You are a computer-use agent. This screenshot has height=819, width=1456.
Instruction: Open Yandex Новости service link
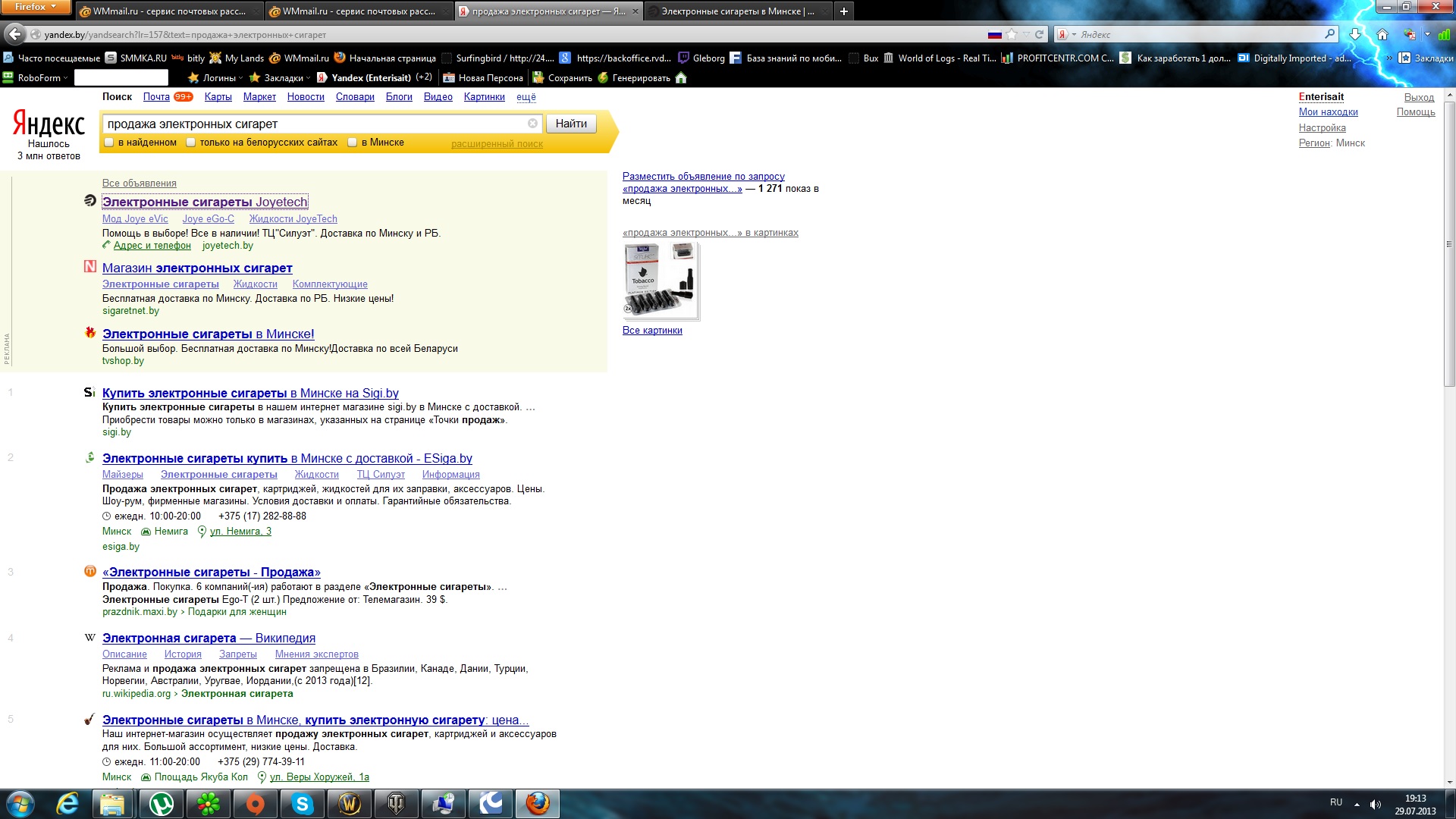306,97
